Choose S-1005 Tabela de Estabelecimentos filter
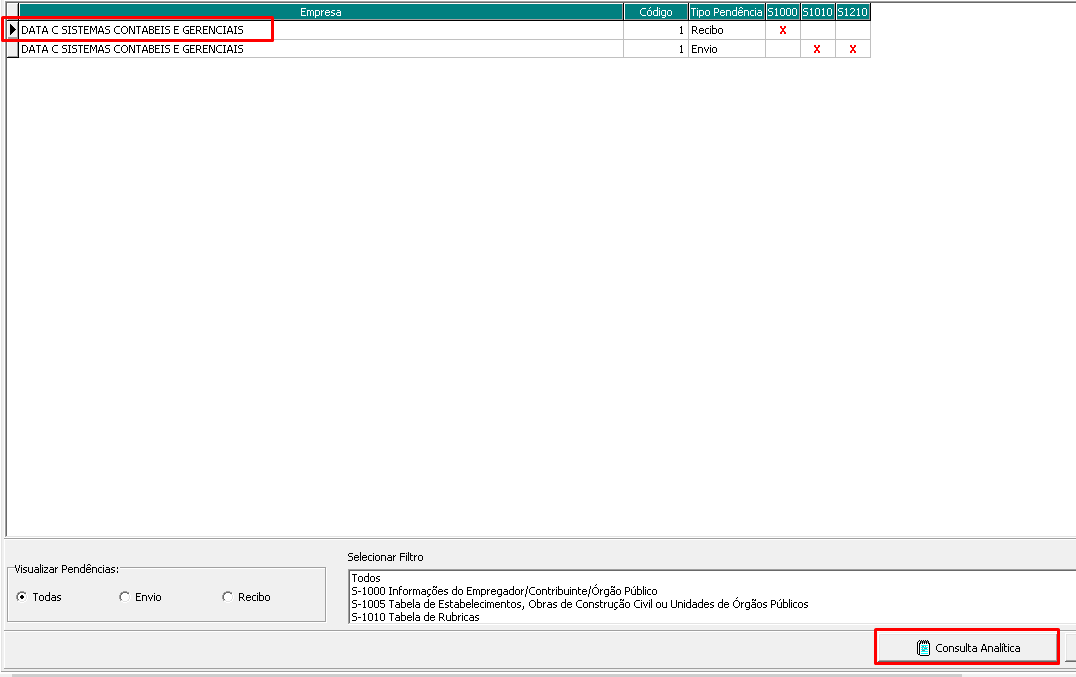 [580, 604]
